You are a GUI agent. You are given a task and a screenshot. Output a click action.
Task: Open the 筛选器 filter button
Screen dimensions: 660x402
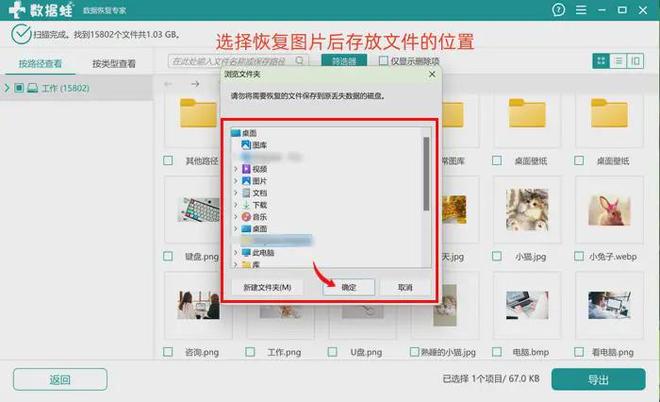tap(344, 61)
